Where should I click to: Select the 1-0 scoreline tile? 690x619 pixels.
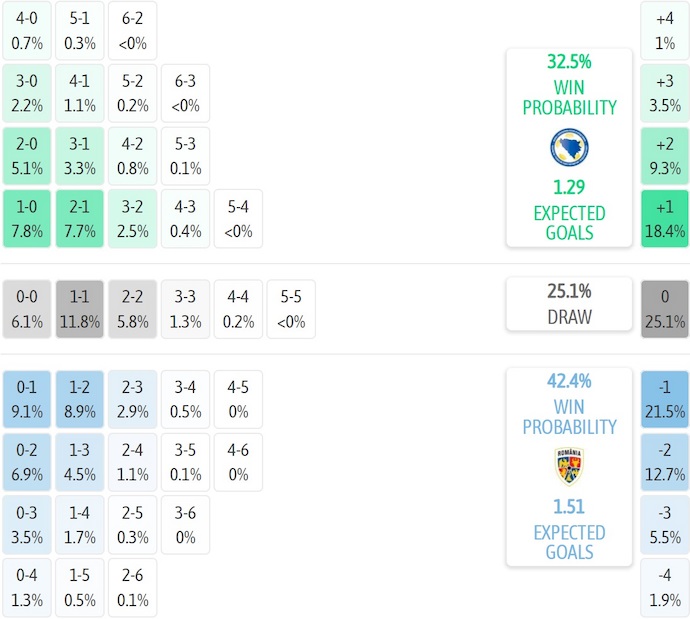pos(28,219)
